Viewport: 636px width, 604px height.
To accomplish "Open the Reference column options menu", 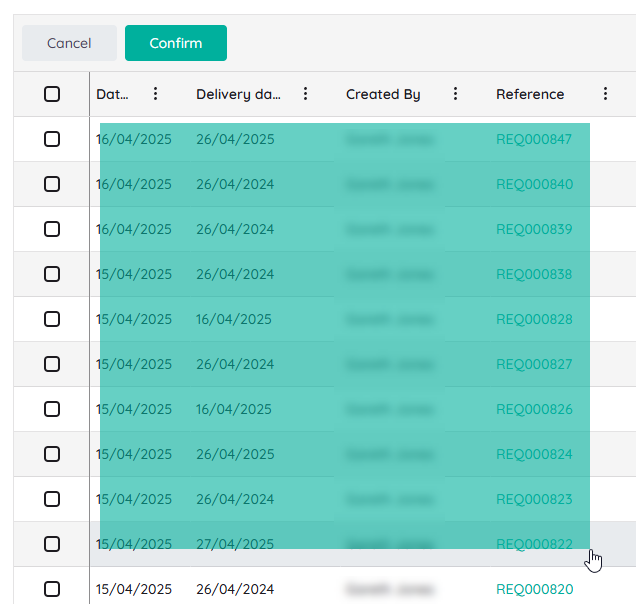I will point(605,94).
